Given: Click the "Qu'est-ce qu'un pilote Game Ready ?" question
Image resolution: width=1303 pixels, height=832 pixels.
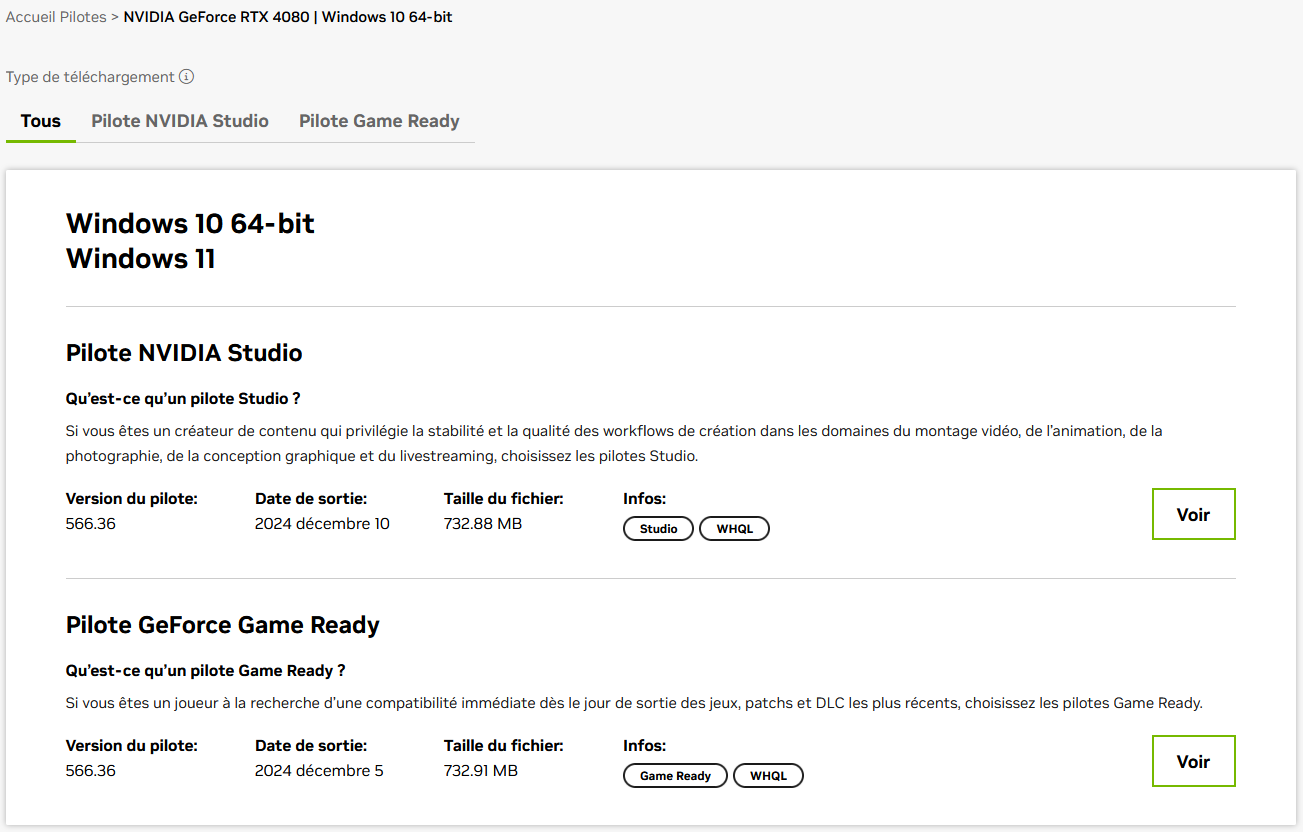Looking at the screenshot, I should tap(205, 671).
